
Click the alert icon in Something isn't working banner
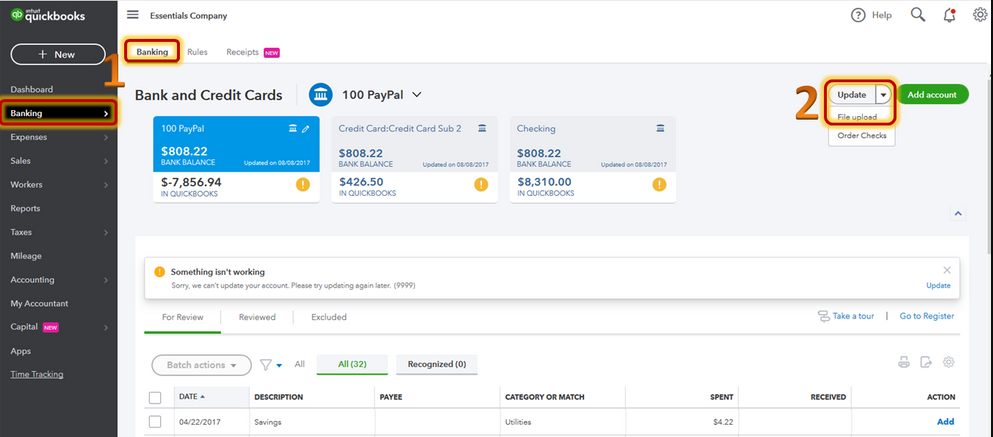(x=160, y=272)
